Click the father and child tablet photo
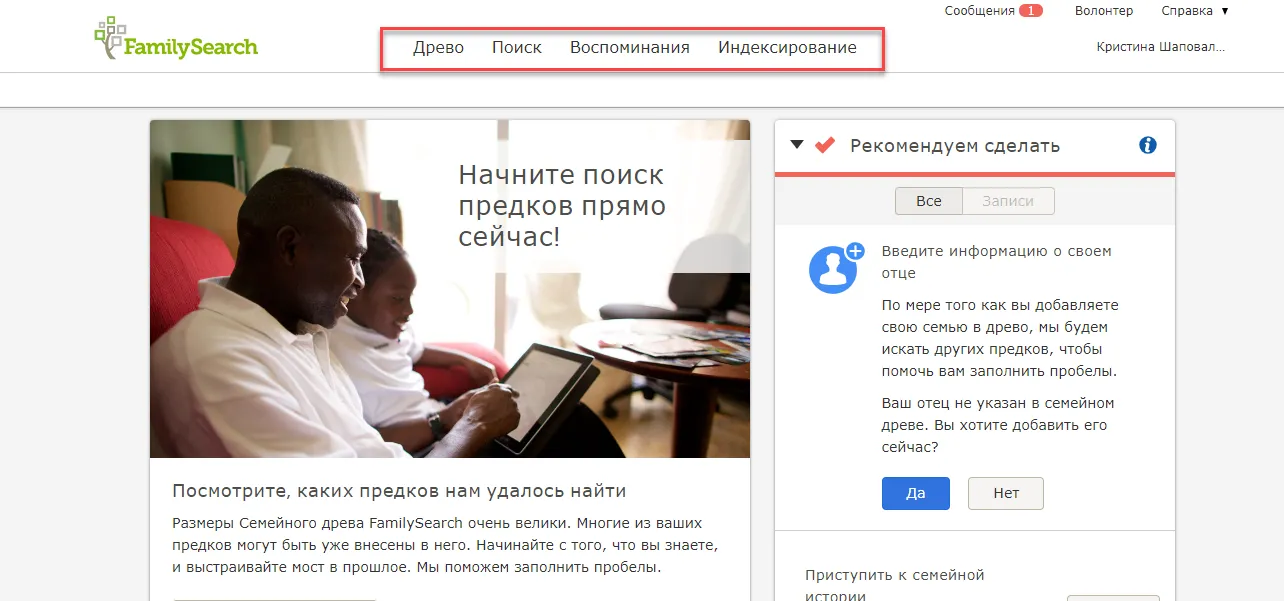Screen dimensions: 1284x601 450,289
